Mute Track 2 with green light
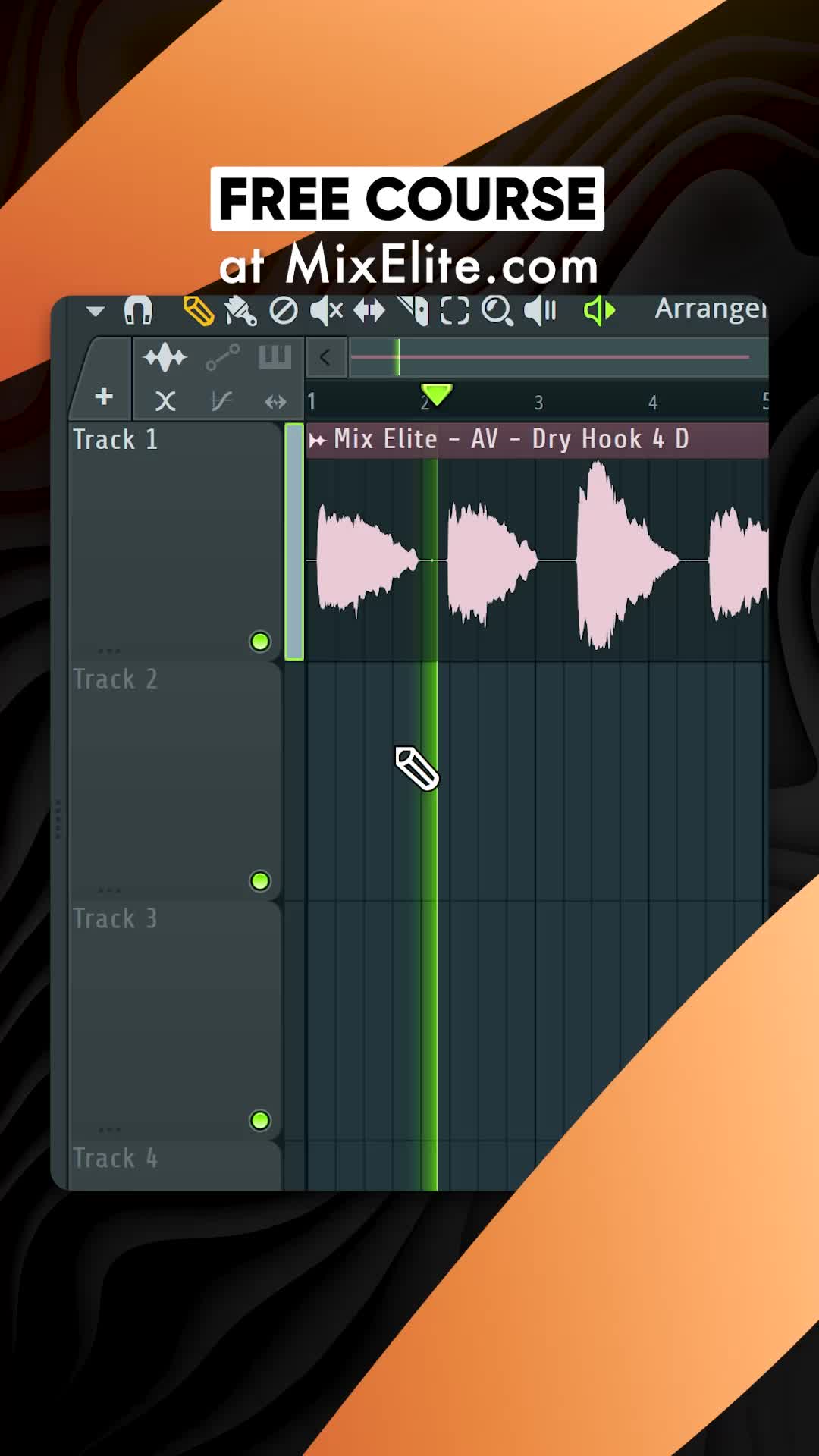The image size is (819, 1456). pyautogui.click(x=260, y=881)
